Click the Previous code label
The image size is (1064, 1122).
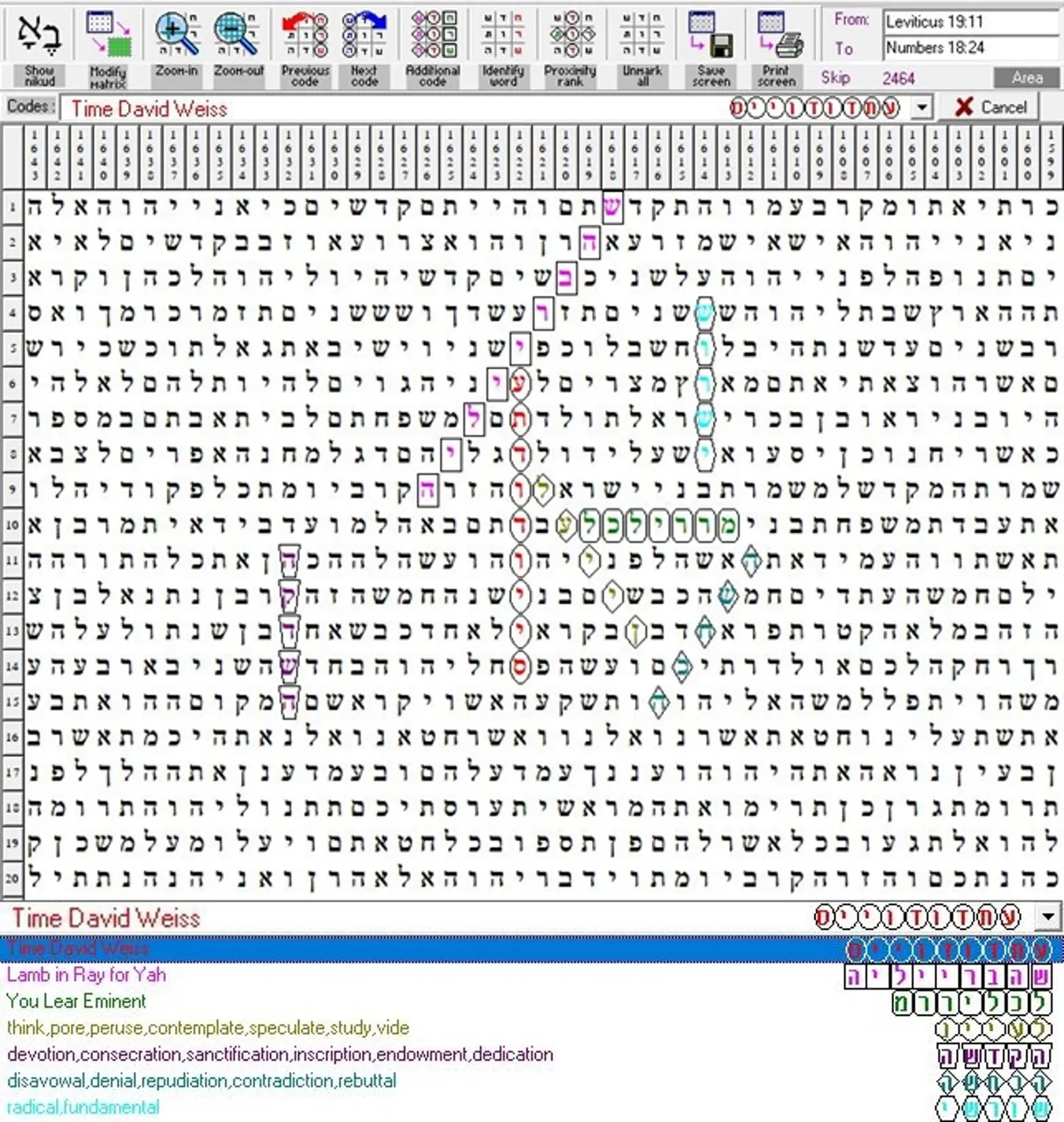tap(305, 76)
